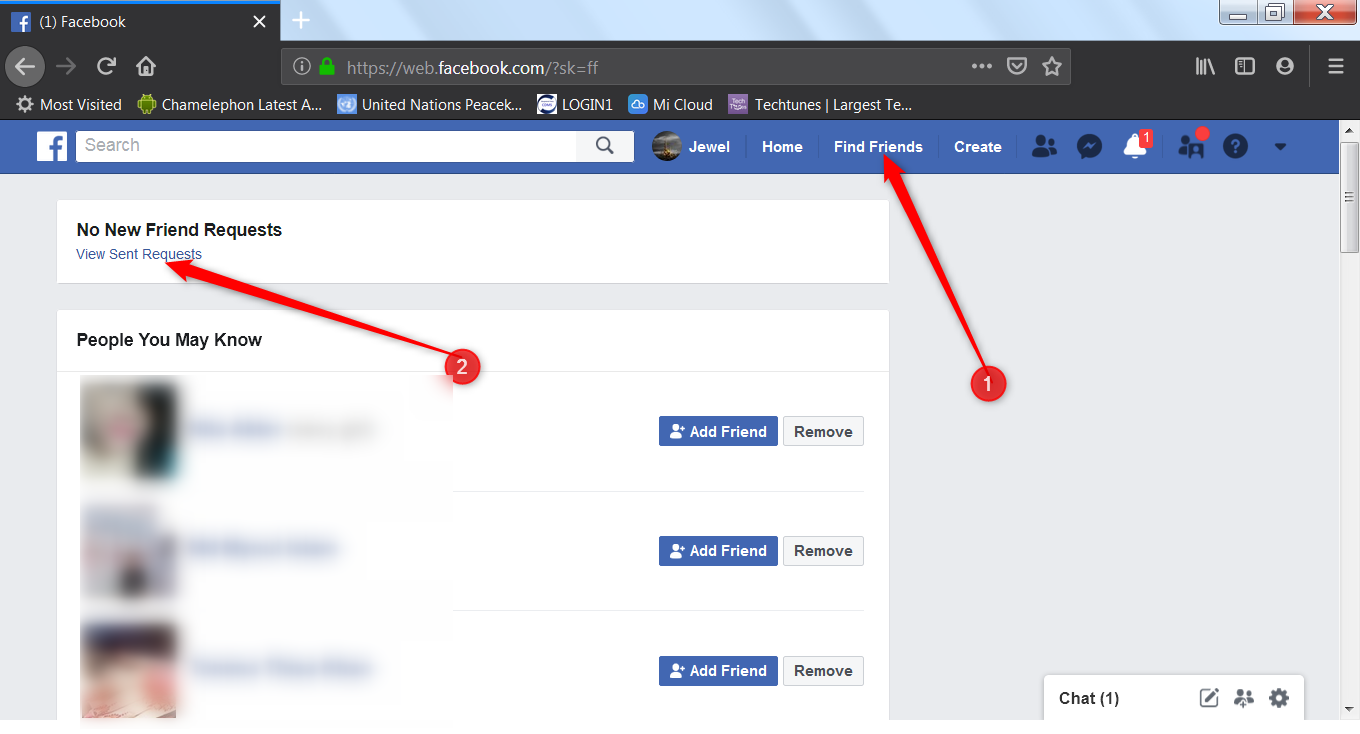Show site information via the info icon
This screenshot has width=1360, height=734.
click(301, 67)
